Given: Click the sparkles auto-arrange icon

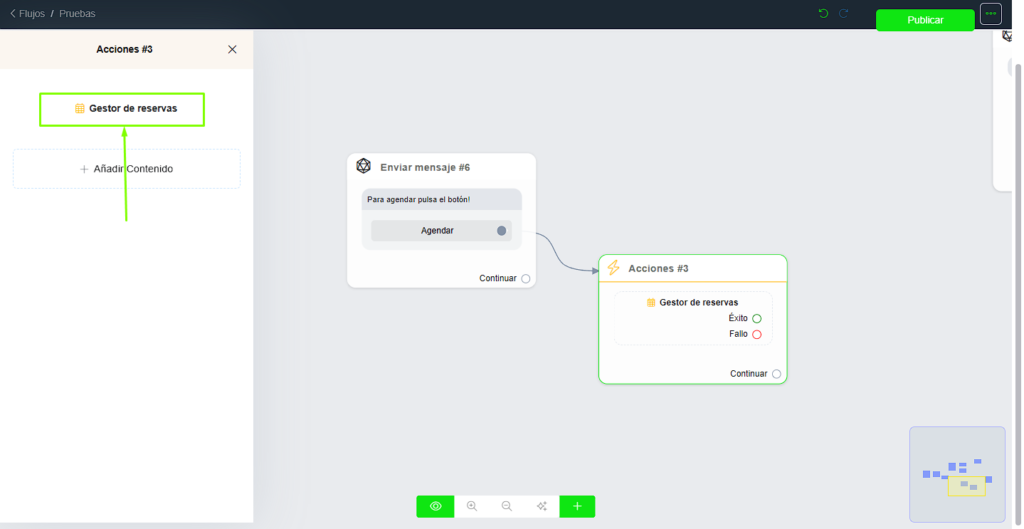Looking at the screenshot, I should point(542,506).
